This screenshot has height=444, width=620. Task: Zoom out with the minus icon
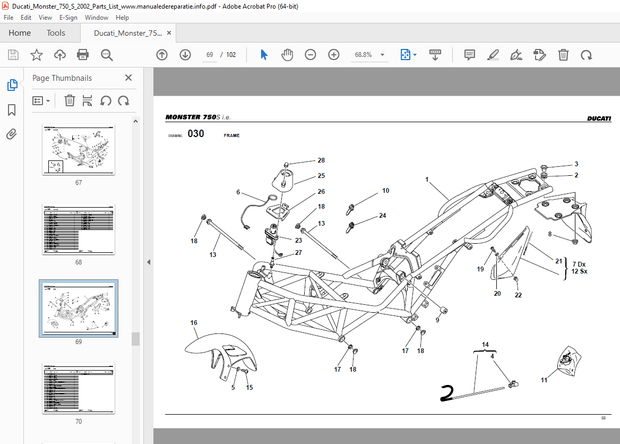(x=310, y=55)
